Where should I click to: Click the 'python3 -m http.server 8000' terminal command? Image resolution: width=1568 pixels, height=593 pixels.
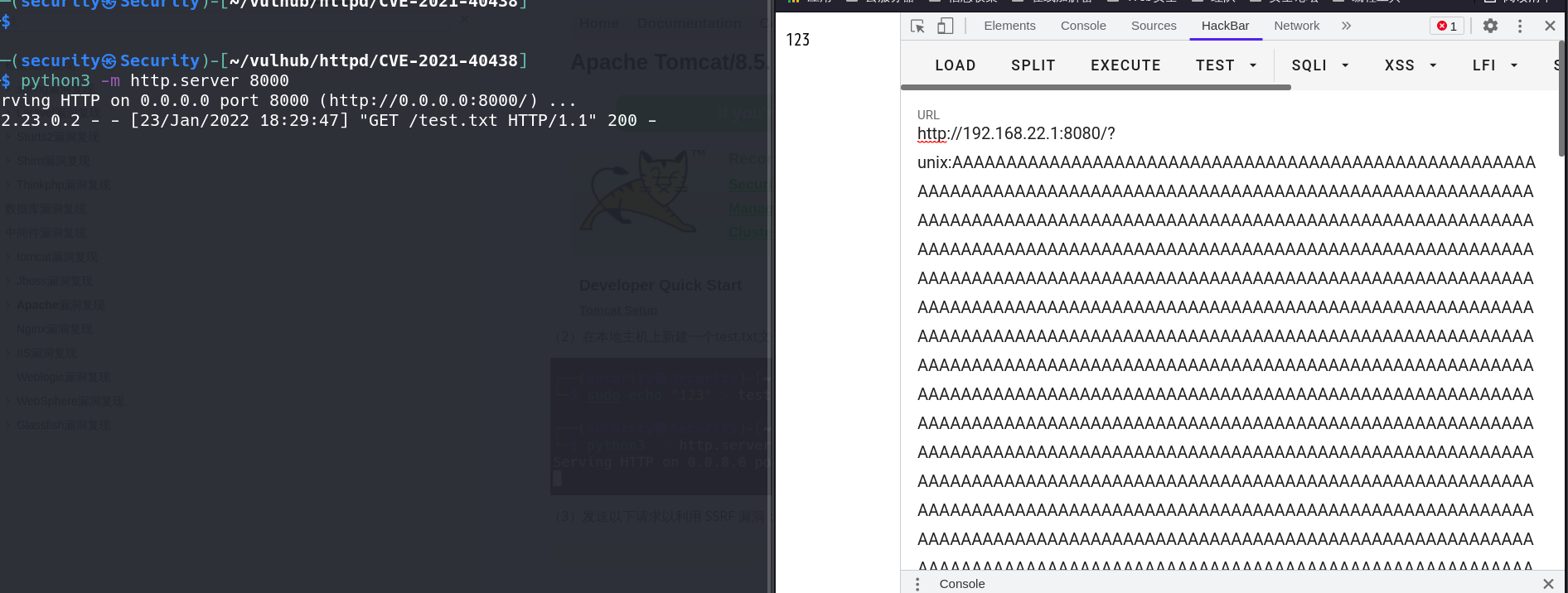coord(155,80)
